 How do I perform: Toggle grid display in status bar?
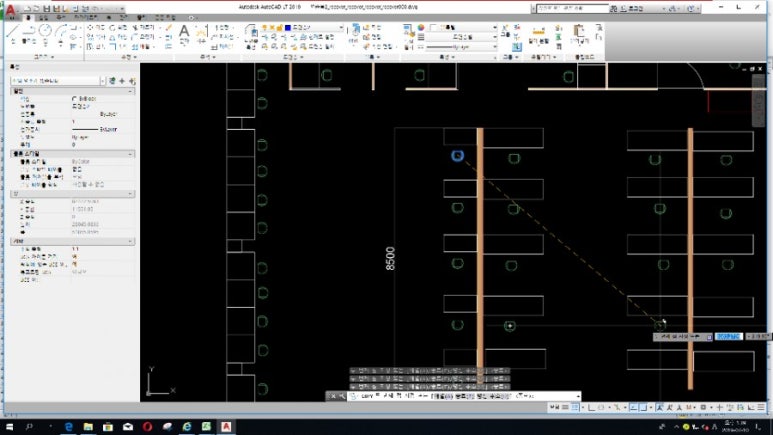pyautogui.click(x=565, y=407)
